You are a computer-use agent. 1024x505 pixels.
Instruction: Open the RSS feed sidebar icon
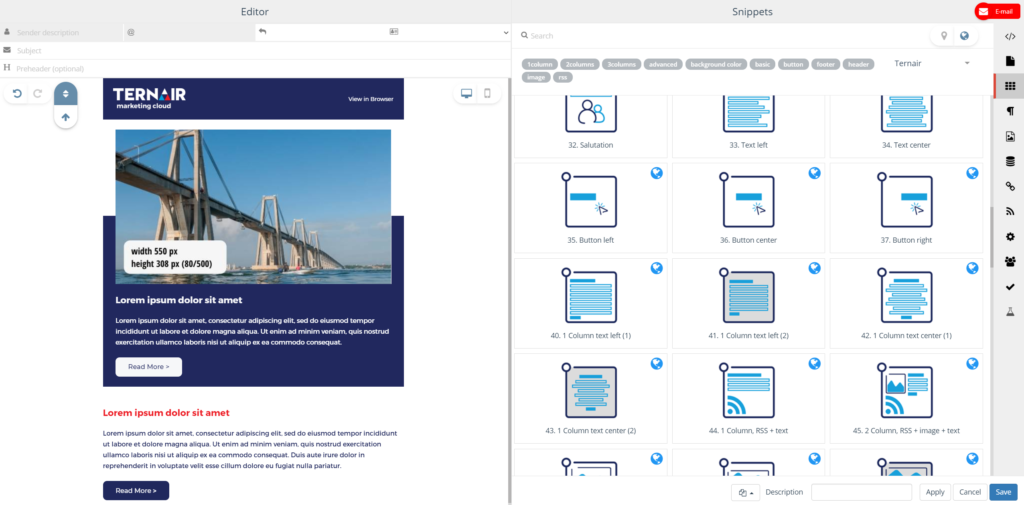tap(1010, 211)
